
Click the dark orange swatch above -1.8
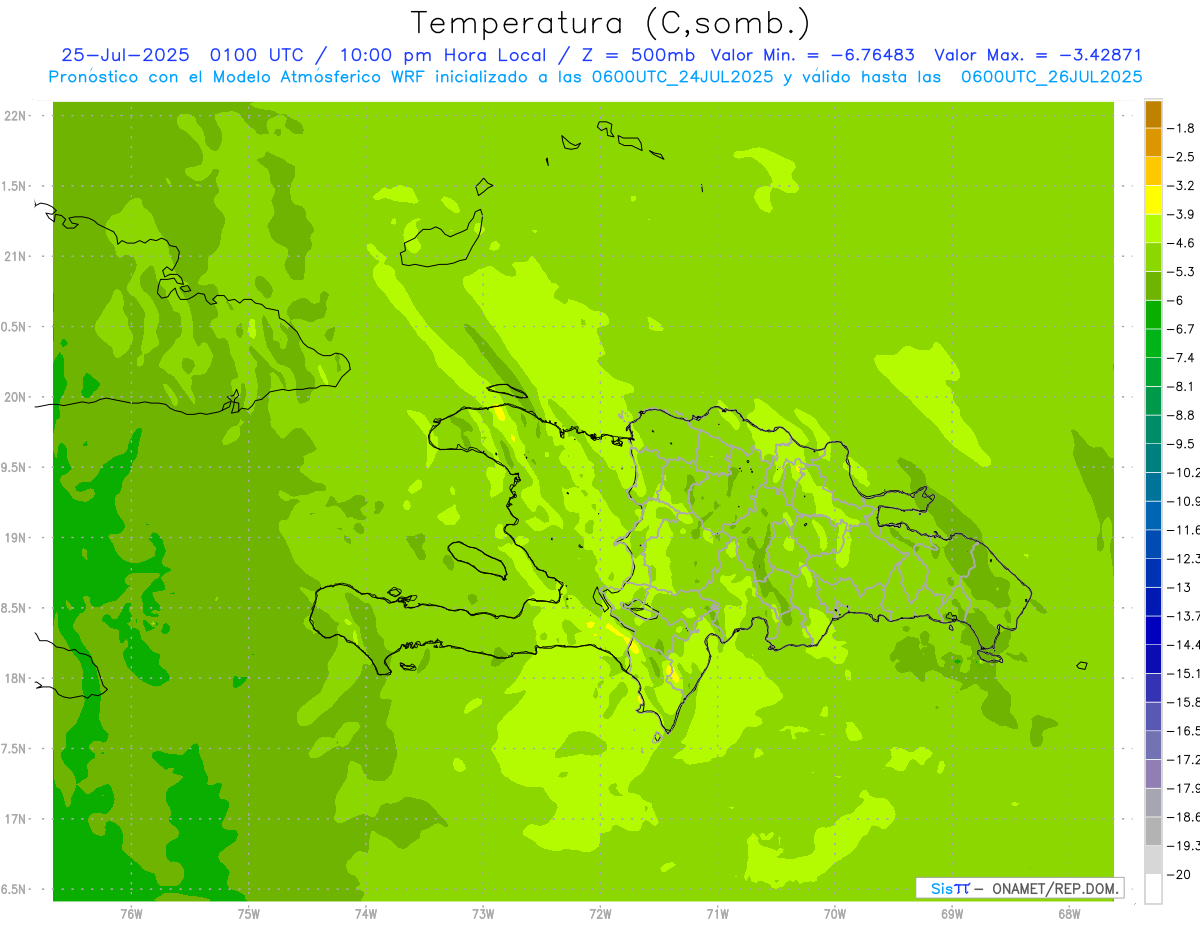(x=1154, y=114)
